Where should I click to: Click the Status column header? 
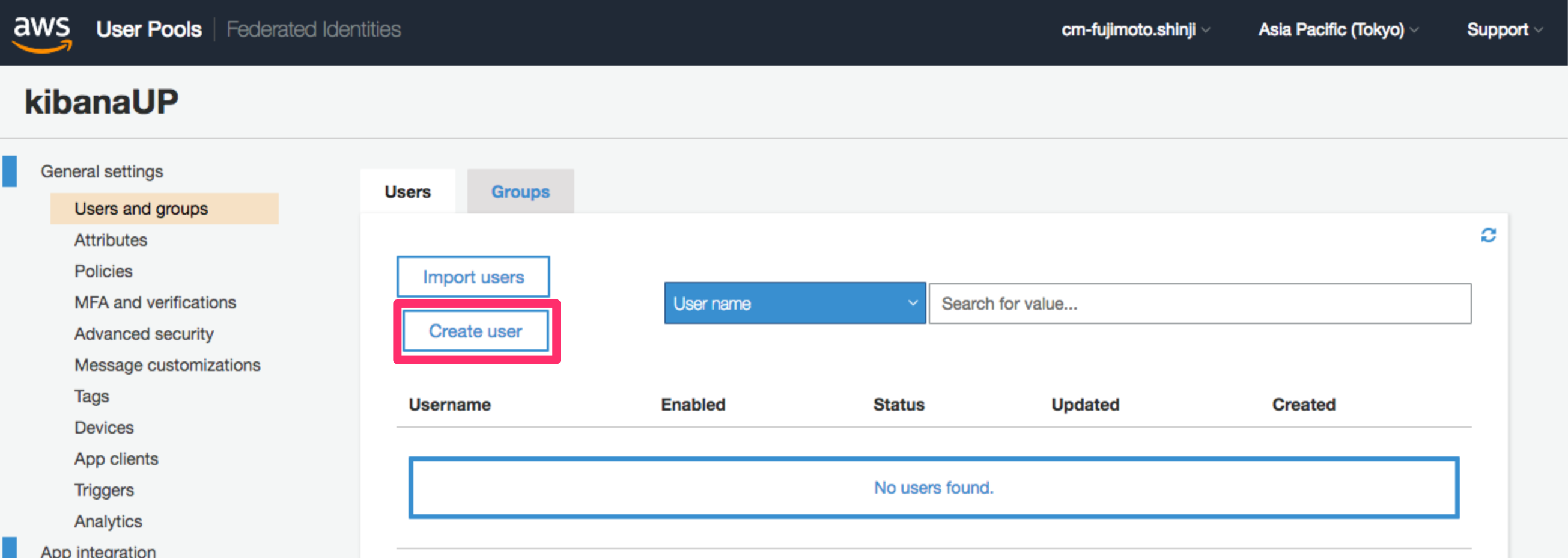899,405
